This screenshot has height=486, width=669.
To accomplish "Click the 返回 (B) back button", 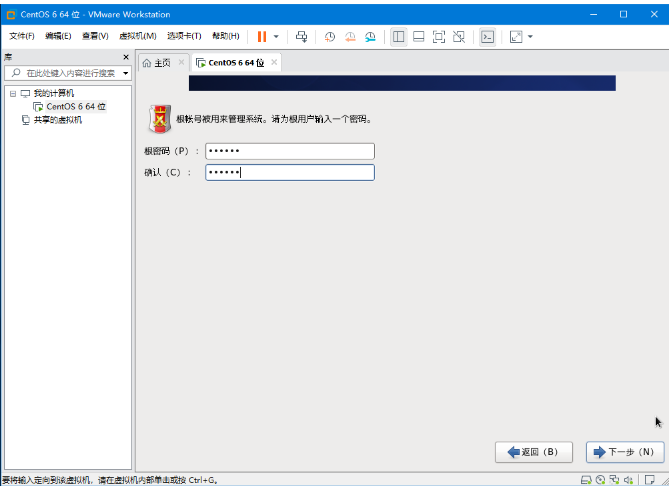I will 534,452.
